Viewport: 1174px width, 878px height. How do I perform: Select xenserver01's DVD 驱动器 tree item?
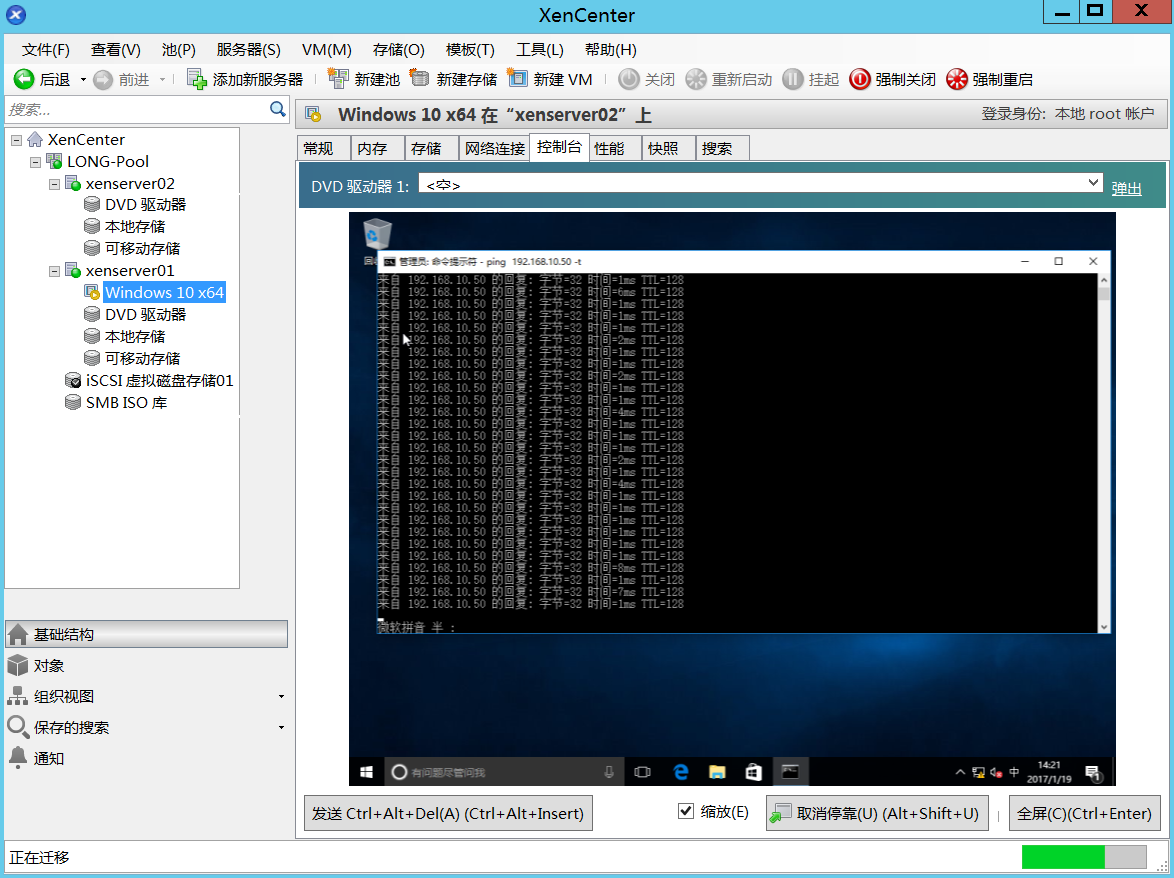(x=145, y=314)
